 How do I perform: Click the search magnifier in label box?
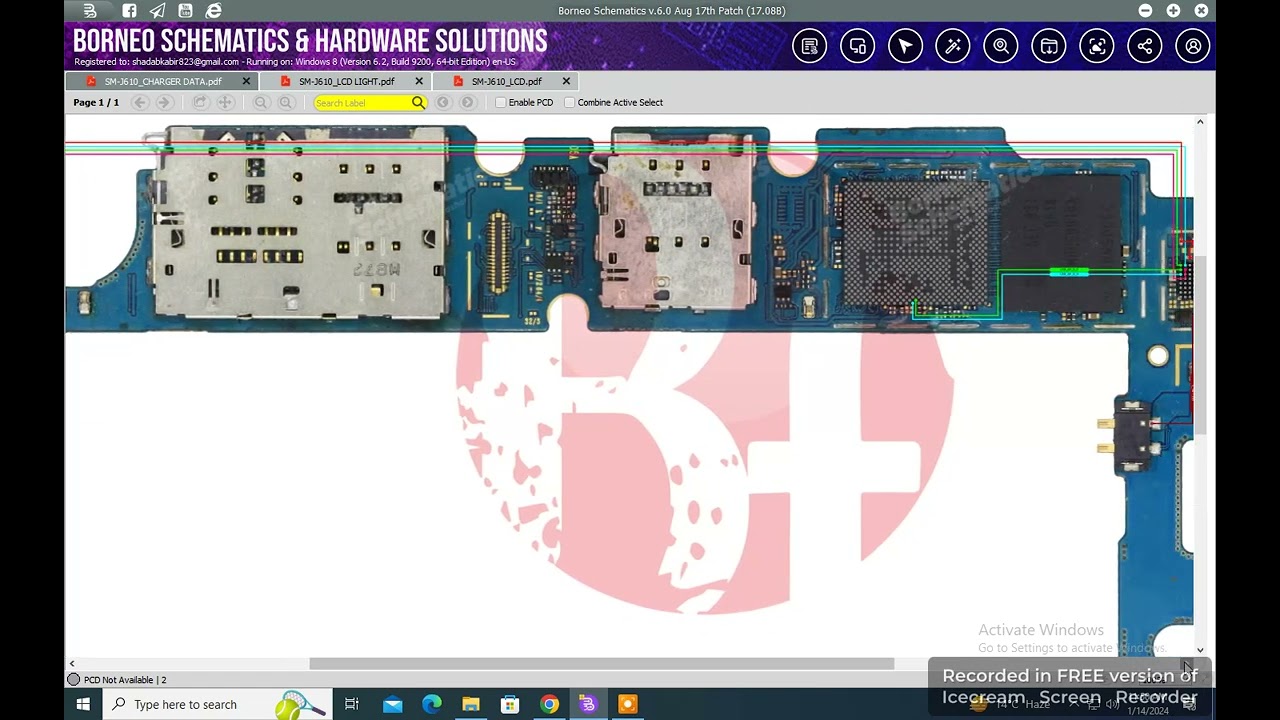click(418, 102)
